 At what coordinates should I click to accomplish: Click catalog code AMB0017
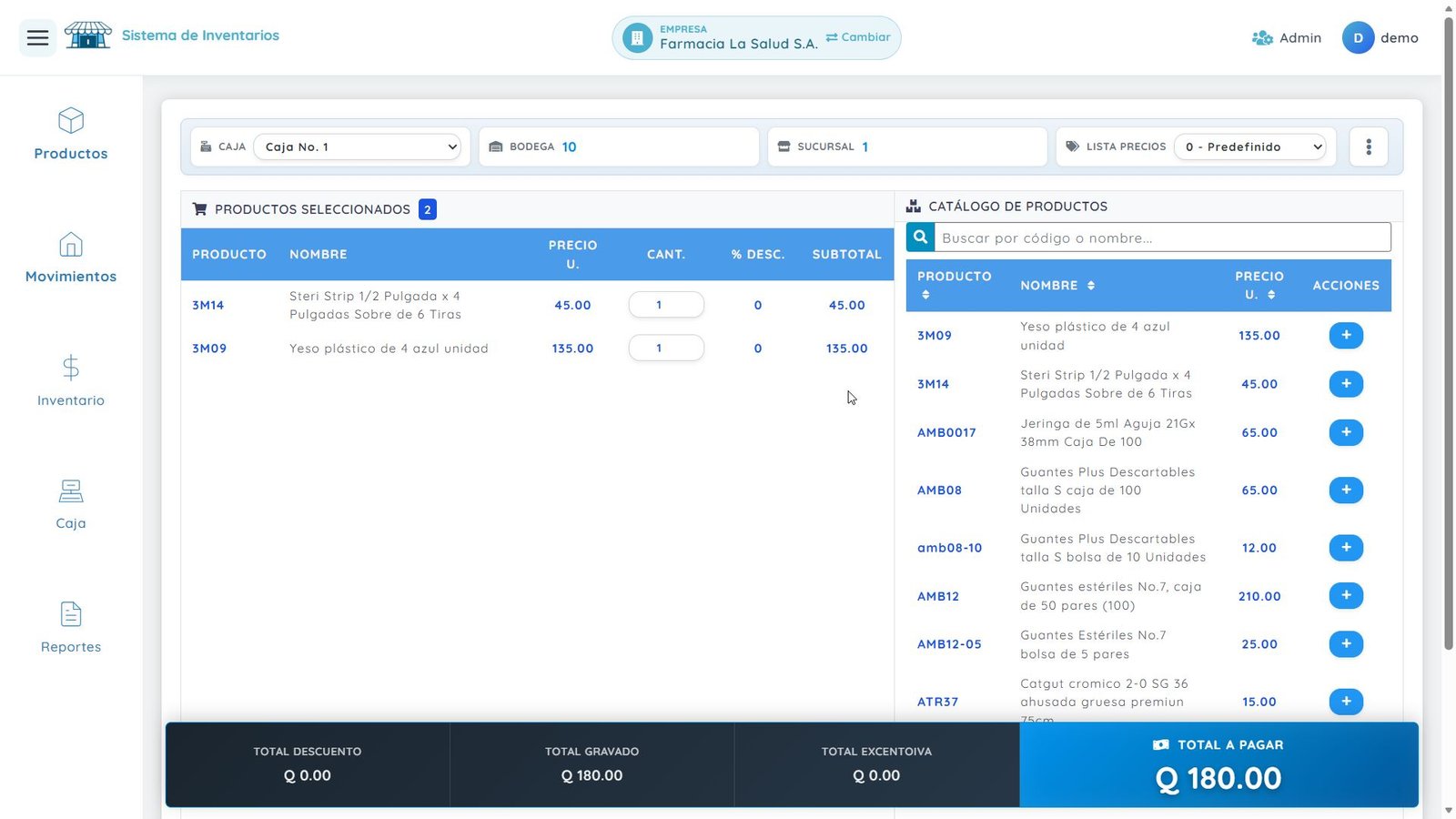pyautogui.click(x=946, y=432)
